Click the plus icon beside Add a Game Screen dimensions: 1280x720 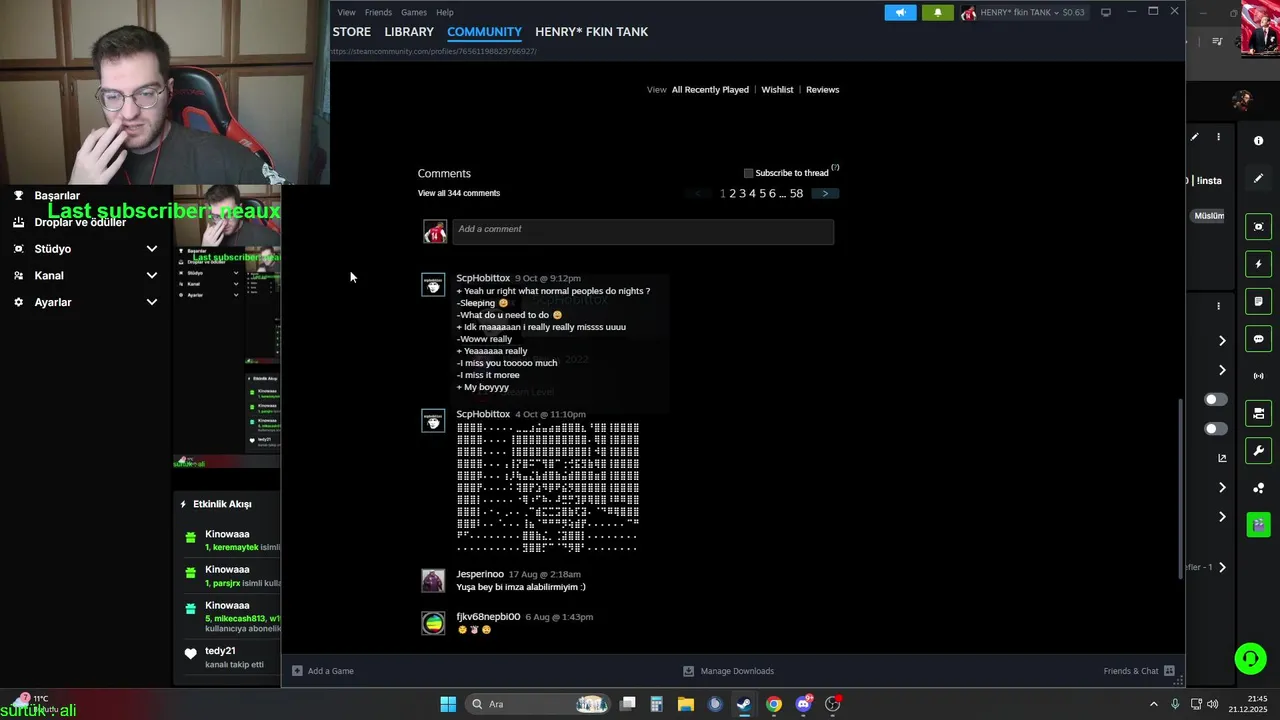[297, 671]
